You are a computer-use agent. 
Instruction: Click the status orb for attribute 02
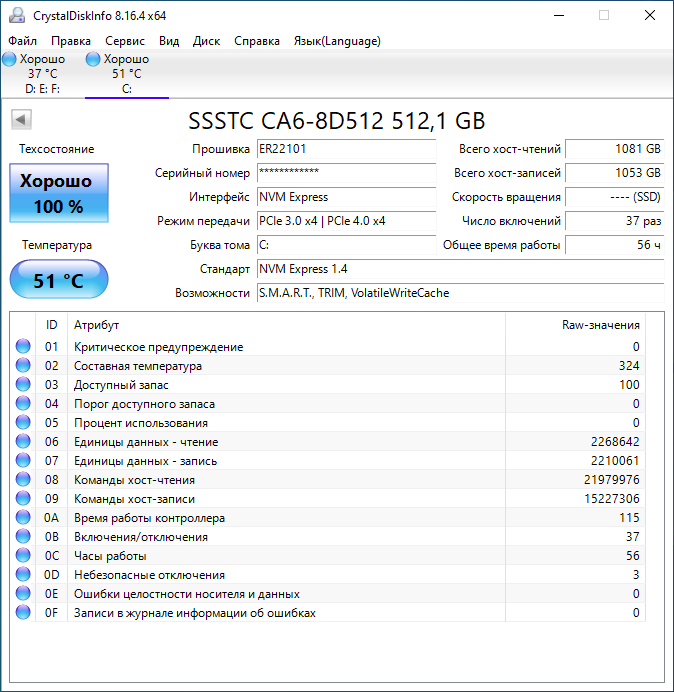pyautogui.click(x=23, y=365)
